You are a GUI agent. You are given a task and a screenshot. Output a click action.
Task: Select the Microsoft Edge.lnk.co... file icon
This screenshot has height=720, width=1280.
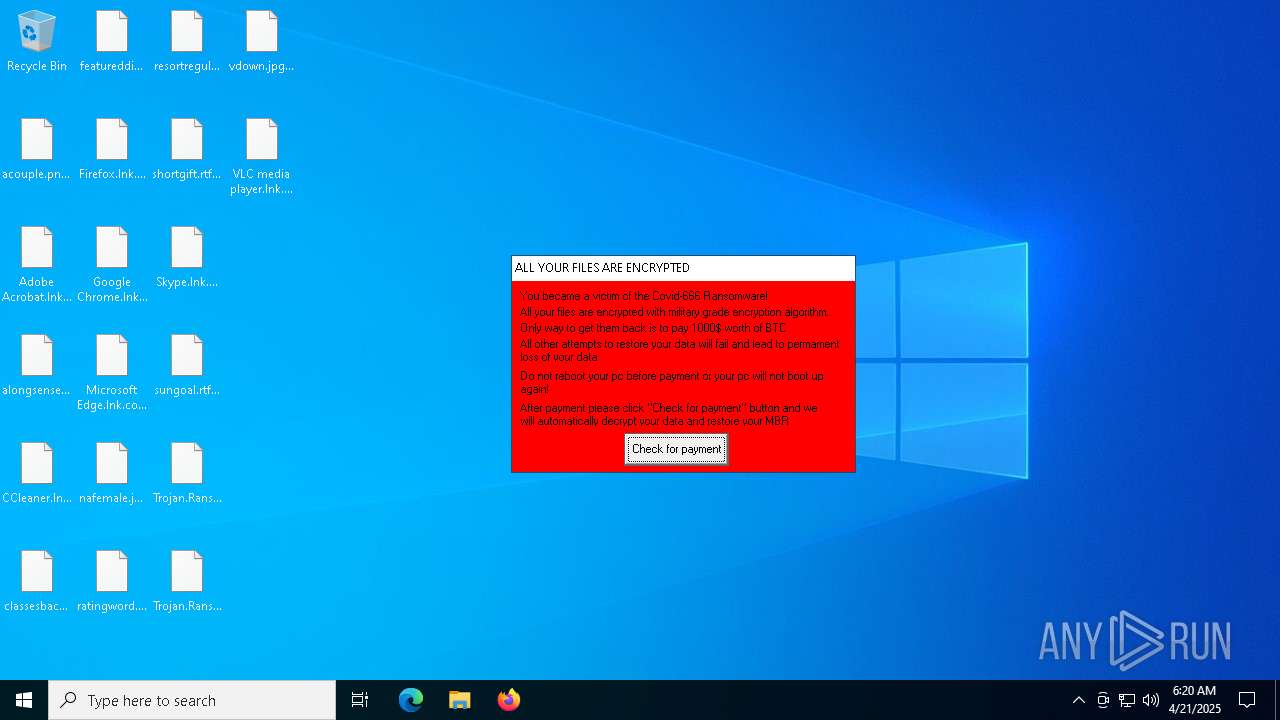[112, 373]
